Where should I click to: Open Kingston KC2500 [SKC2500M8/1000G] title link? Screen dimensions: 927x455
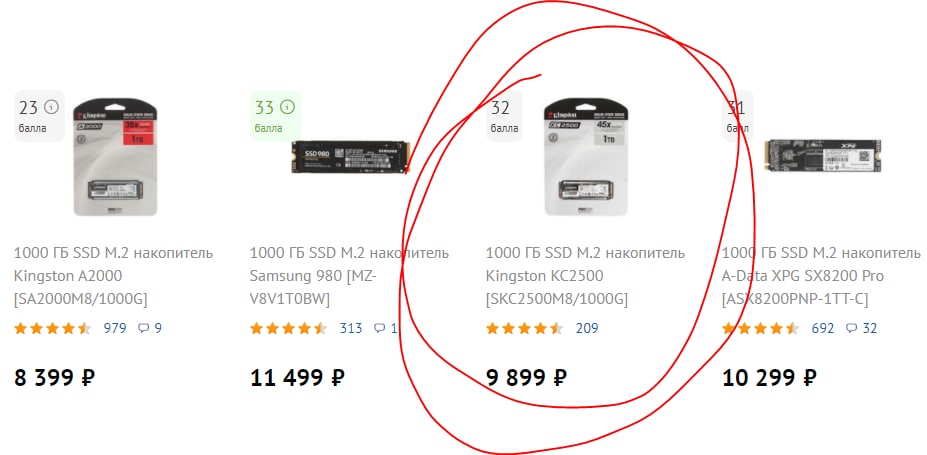[x=585, y=276]
